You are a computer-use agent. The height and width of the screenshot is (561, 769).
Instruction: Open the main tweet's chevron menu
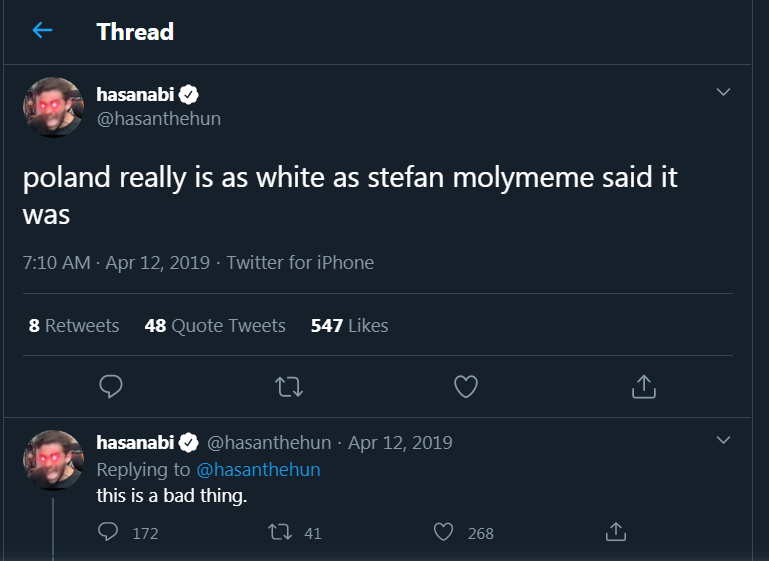724,92
